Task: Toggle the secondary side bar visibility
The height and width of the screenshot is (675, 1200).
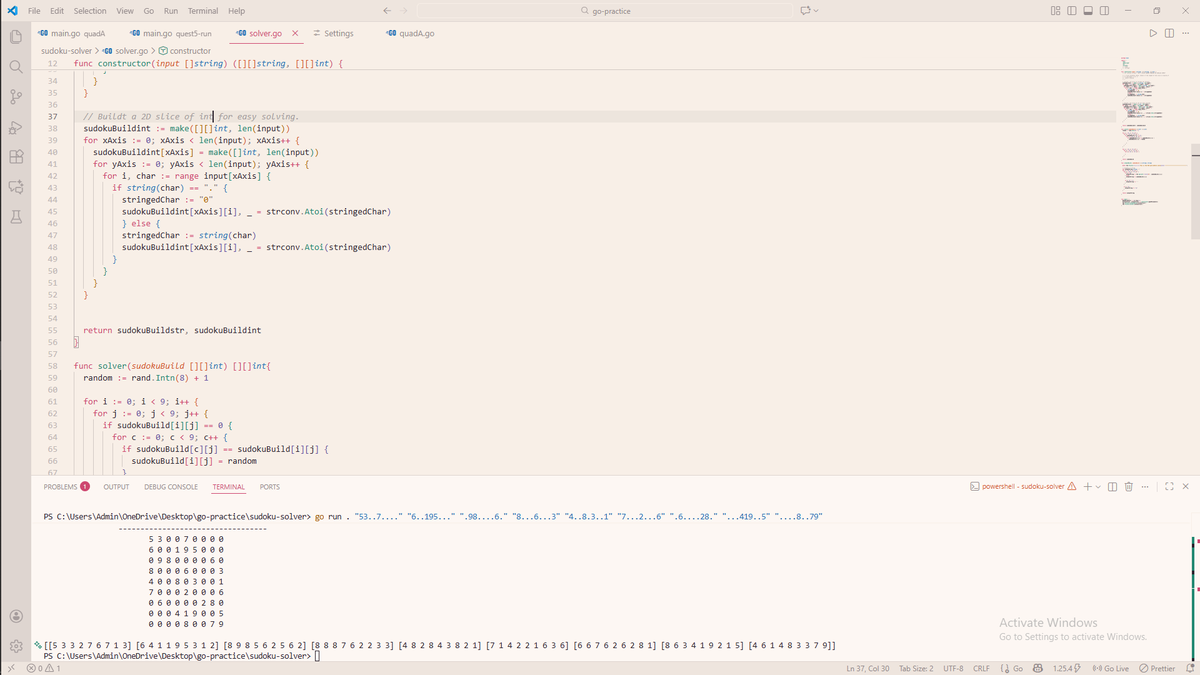Action: click(x=1104, y=11)
